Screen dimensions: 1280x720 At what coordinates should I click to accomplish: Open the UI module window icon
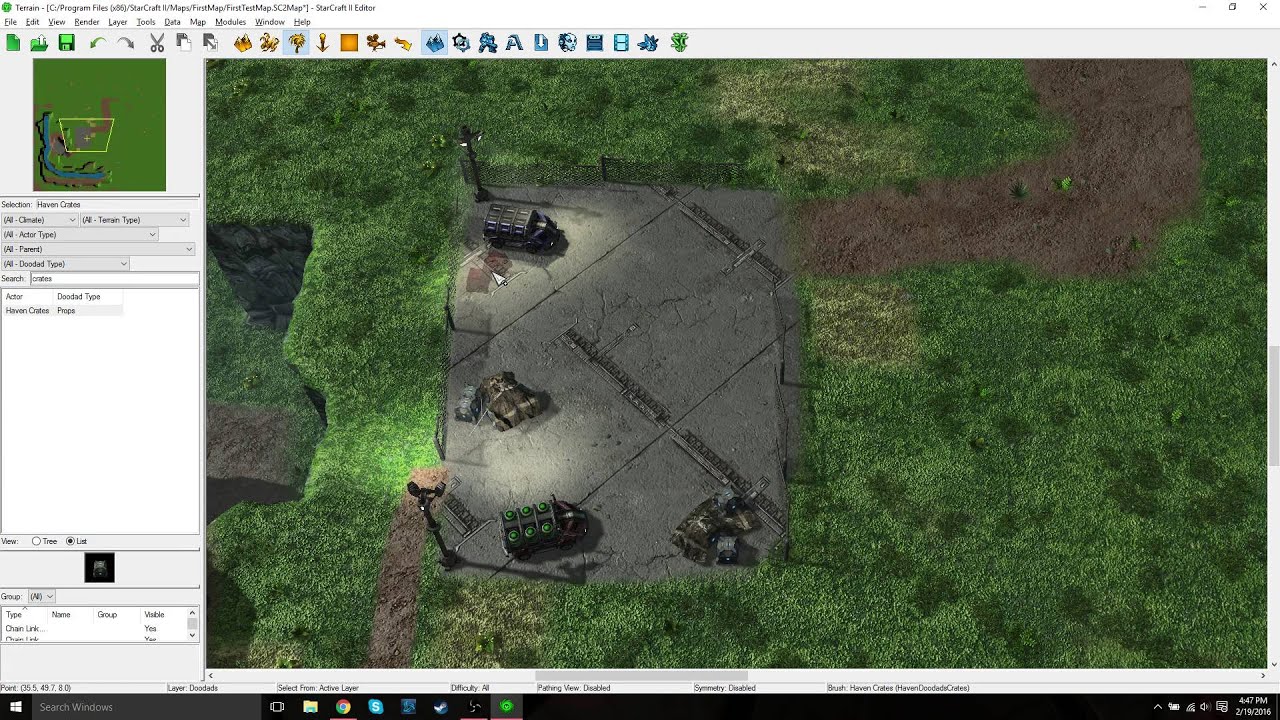[x=594, y=43]
